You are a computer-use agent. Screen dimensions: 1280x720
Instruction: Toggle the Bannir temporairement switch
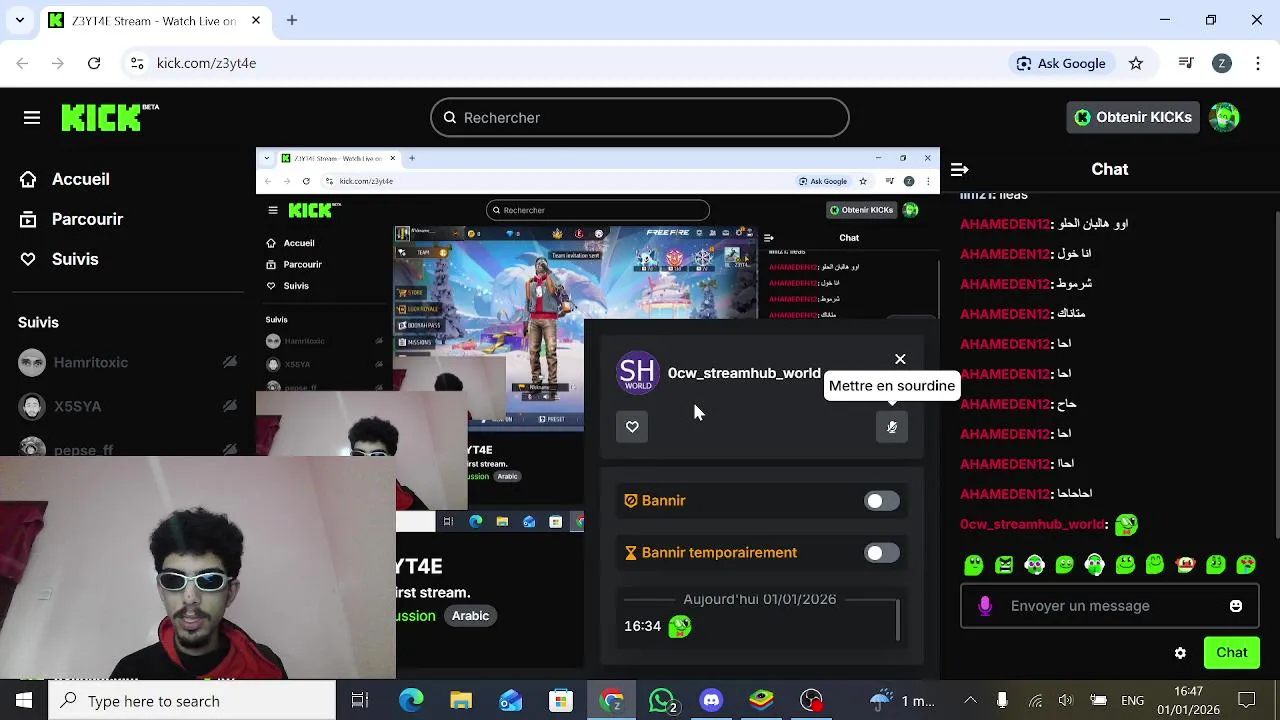pyautogui.click(x=881, y=553)
